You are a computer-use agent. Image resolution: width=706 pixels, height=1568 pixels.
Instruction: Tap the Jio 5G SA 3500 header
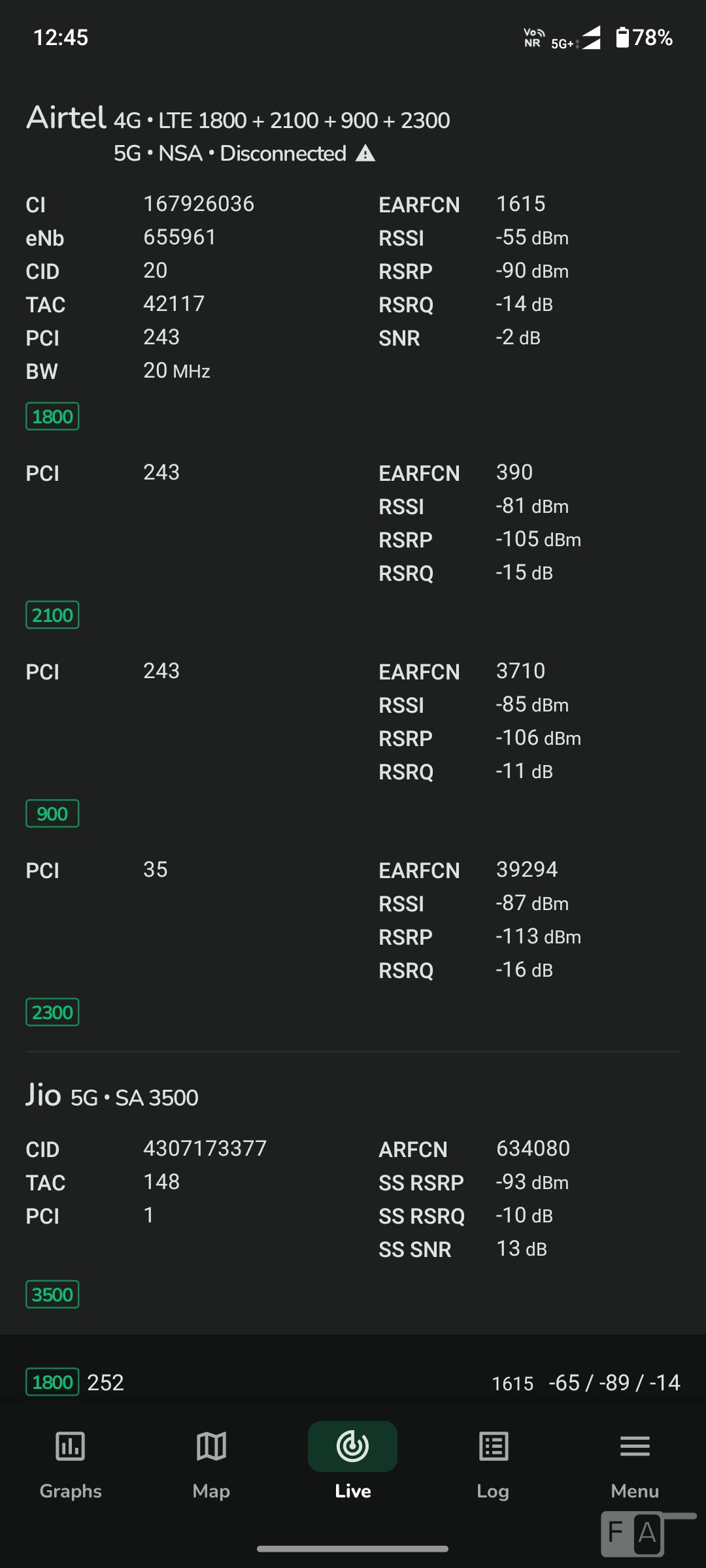coord(112,1096)
